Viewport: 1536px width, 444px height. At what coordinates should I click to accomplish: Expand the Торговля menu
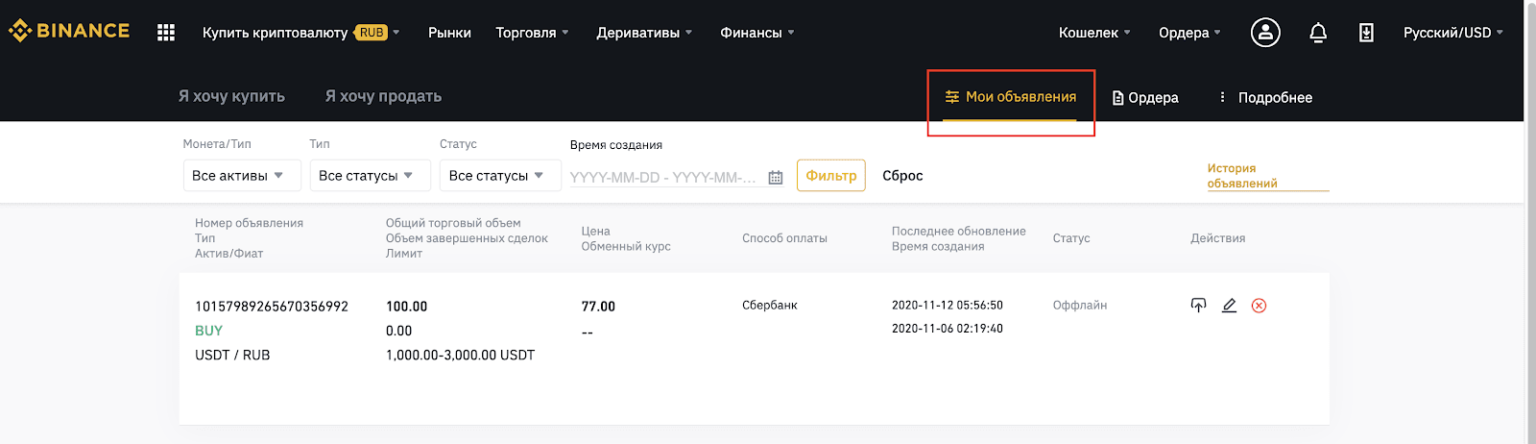[x=533, y=32]
